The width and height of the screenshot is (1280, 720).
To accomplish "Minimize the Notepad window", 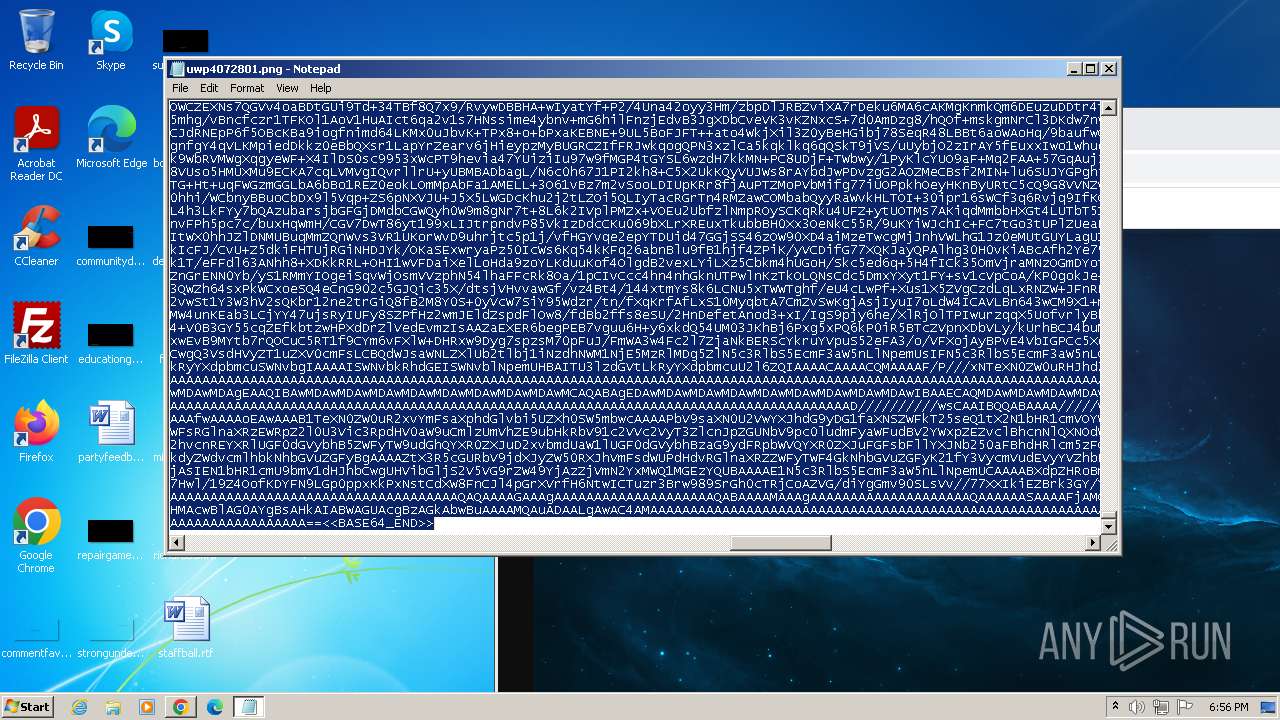I will 1074,69.
